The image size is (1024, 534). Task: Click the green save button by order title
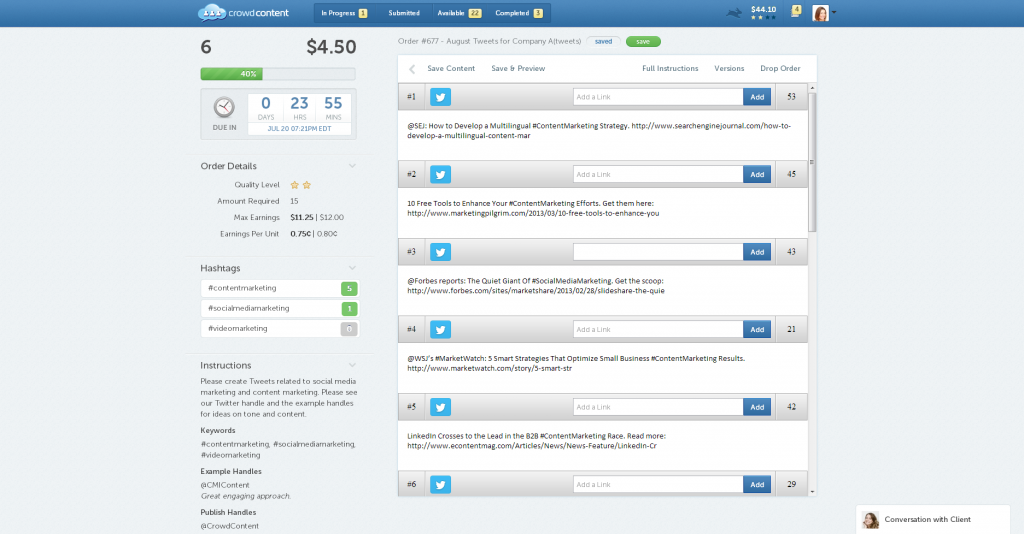tap(643, 42)
